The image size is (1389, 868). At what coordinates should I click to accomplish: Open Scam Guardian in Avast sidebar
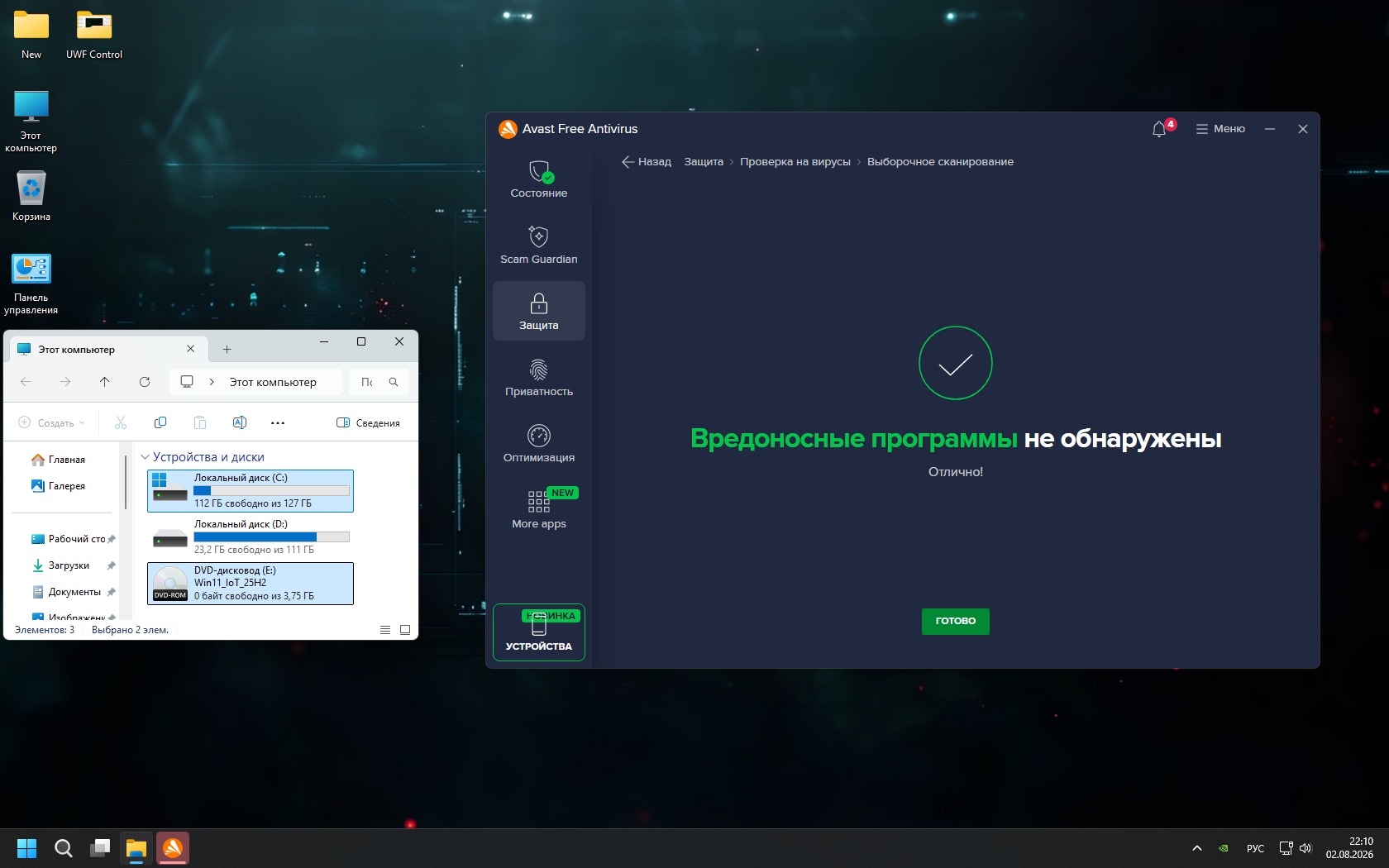pos(539,245)
